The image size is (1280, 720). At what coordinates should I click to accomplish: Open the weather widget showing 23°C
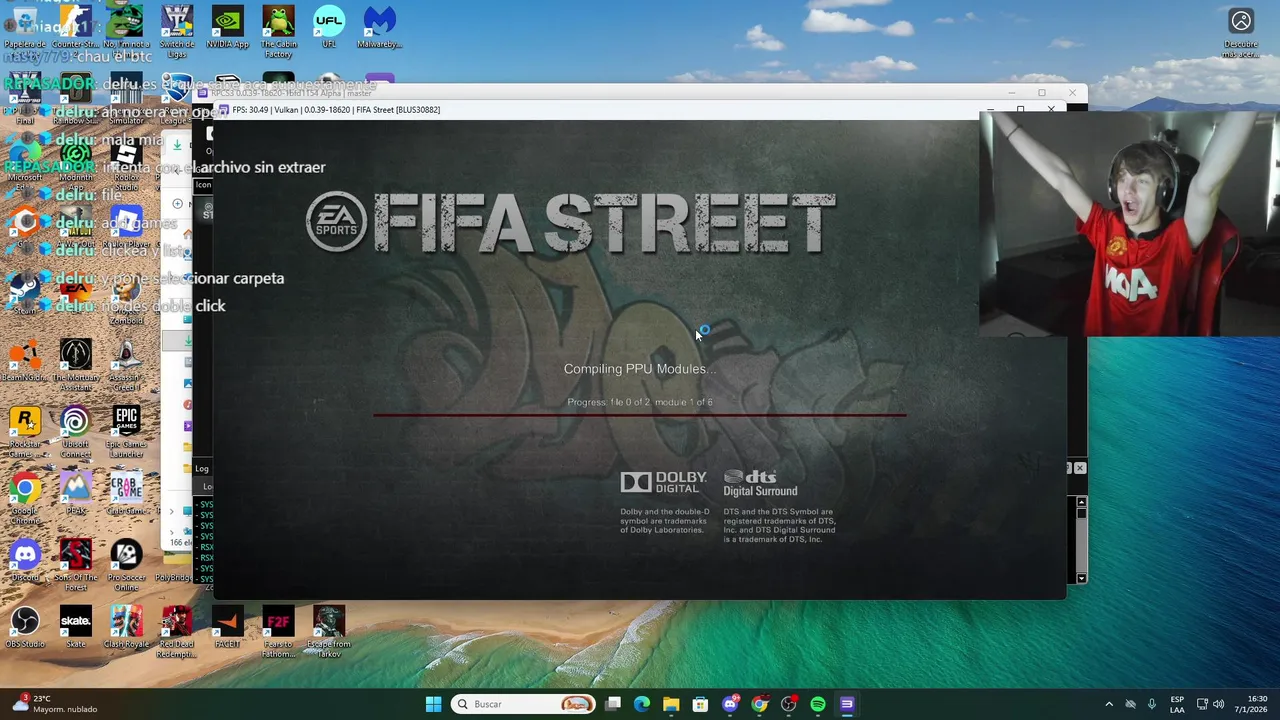(55, 704)
